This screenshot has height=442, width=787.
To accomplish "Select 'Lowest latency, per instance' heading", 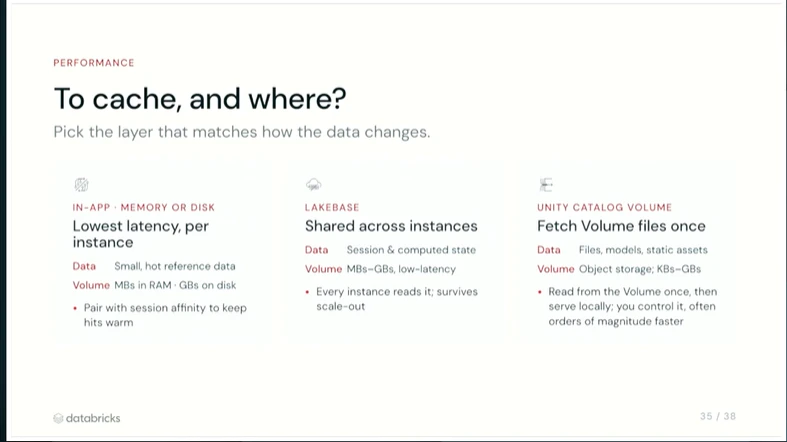I will (141, 234).
